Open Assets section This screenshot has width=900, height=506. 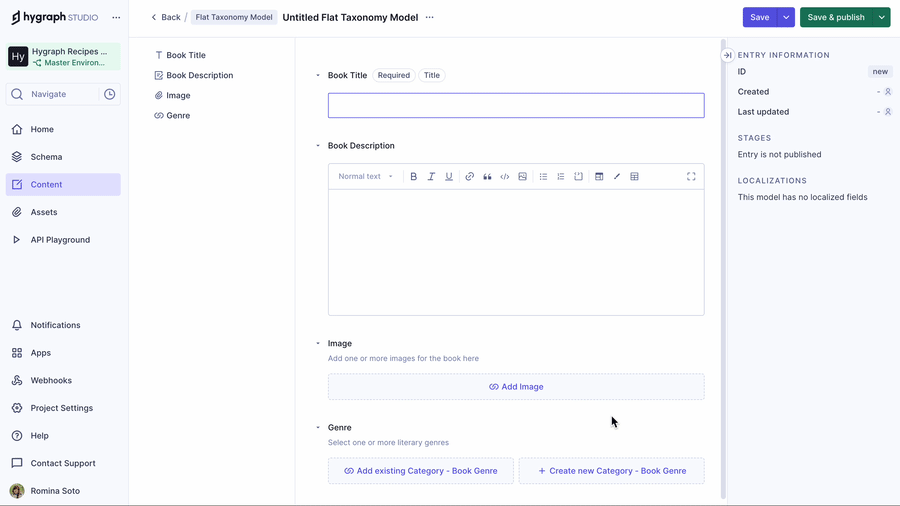[63, 212]
